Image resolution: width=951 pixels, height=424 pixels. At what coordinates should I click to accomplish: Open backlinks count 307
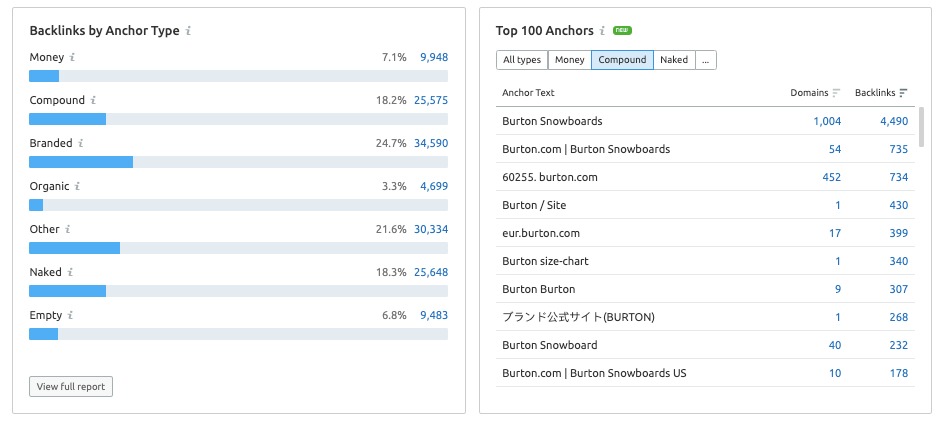[x=899, y=289]
